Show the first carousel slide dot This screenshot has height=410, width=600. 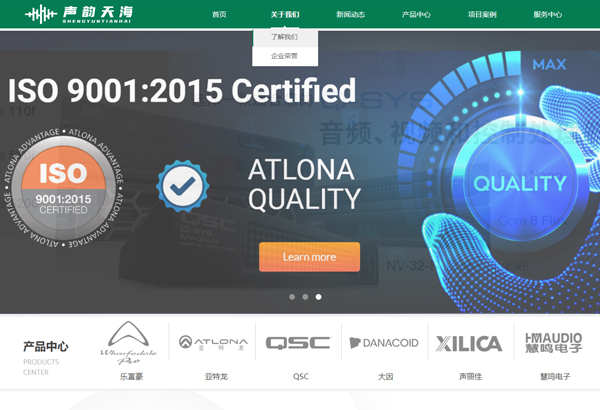(292, 297)
